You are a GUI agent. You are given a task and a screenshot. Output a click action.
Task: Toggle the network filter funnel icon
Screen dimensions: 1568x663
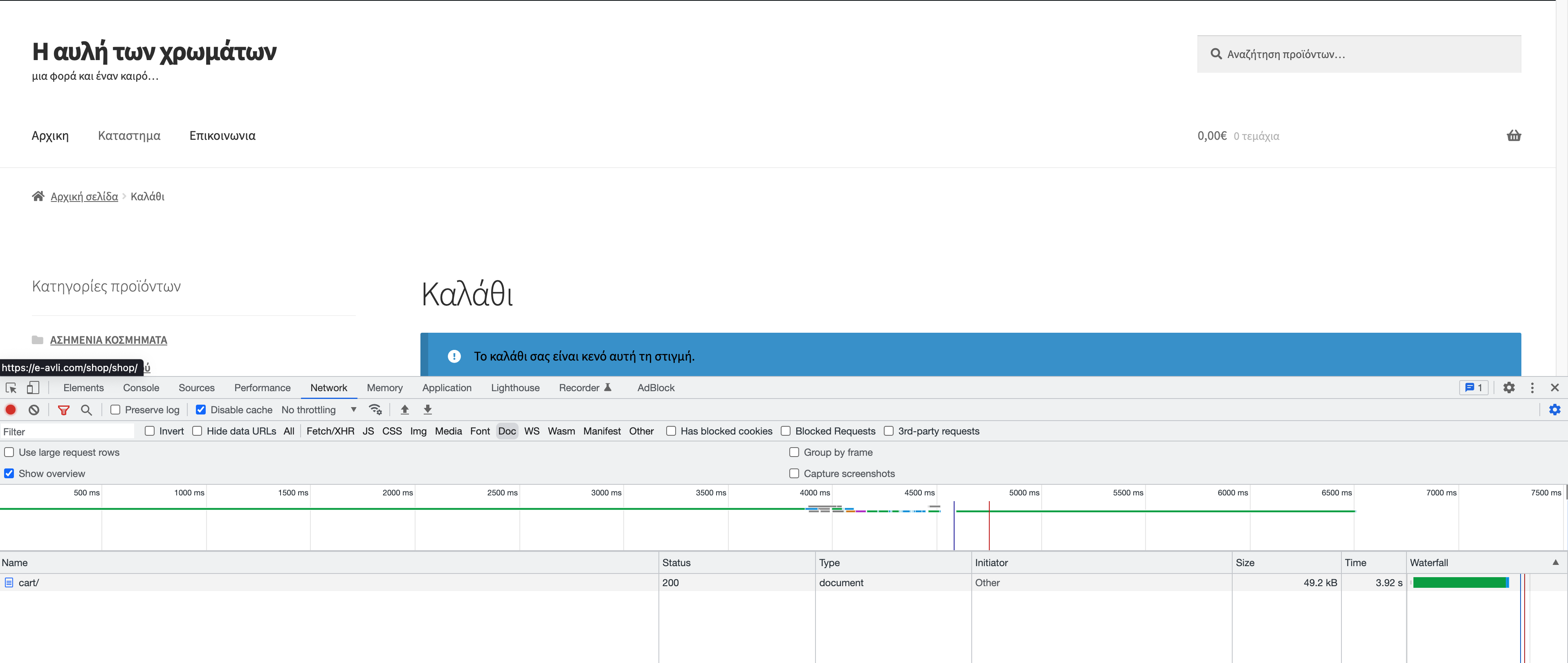coord(63,409)
